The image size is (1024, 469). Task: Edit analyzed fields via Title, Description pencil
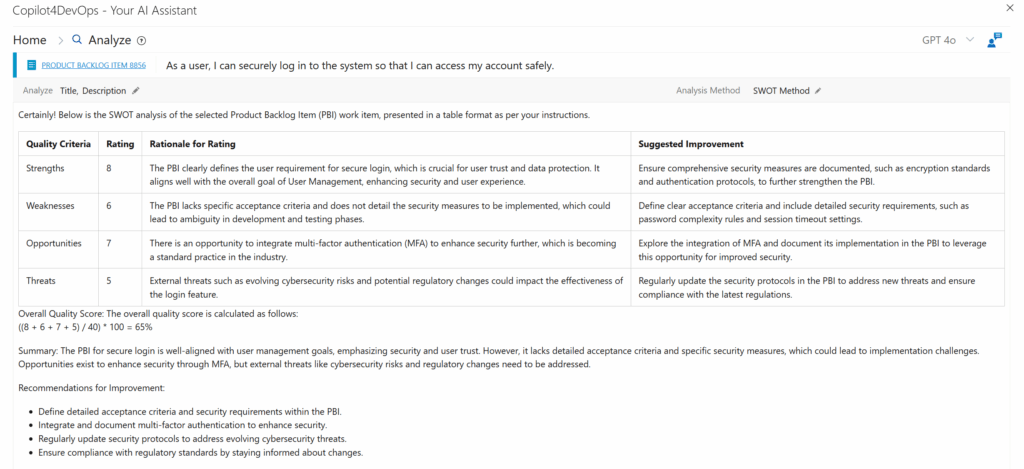pyautogui.click(x=136, y=91)
